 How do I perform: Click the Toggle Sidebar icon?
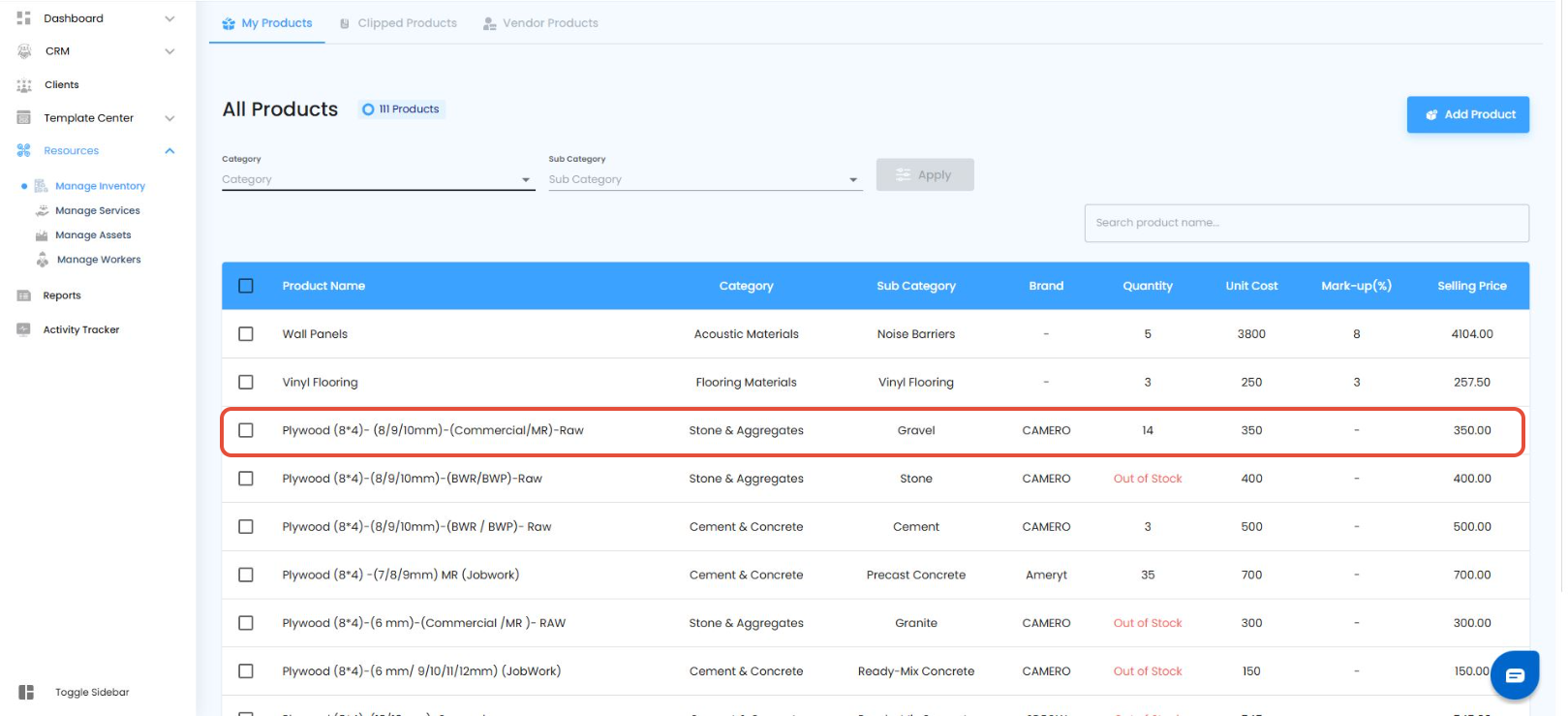tap(26, 692)
